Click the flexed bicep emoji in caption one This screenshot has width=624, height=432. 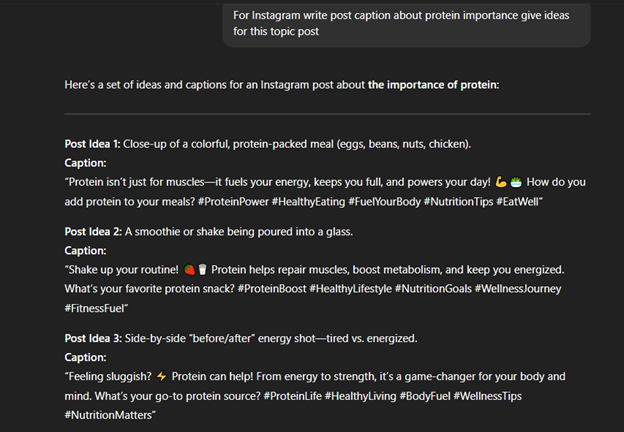[x=501, y=182]
